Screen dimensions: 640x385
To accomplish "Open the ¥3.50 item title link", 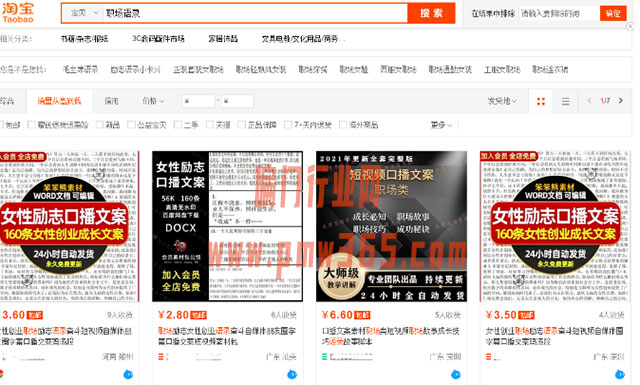I will [554, 336].
